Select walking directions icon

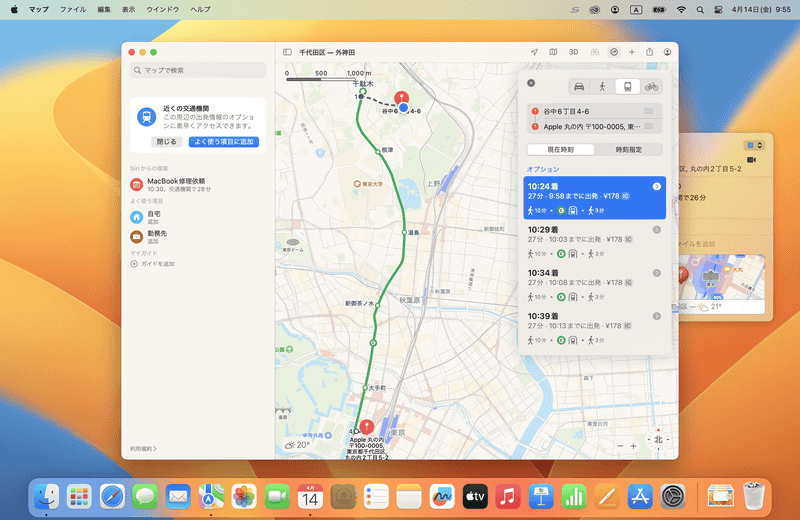click(x=603, y=86)
